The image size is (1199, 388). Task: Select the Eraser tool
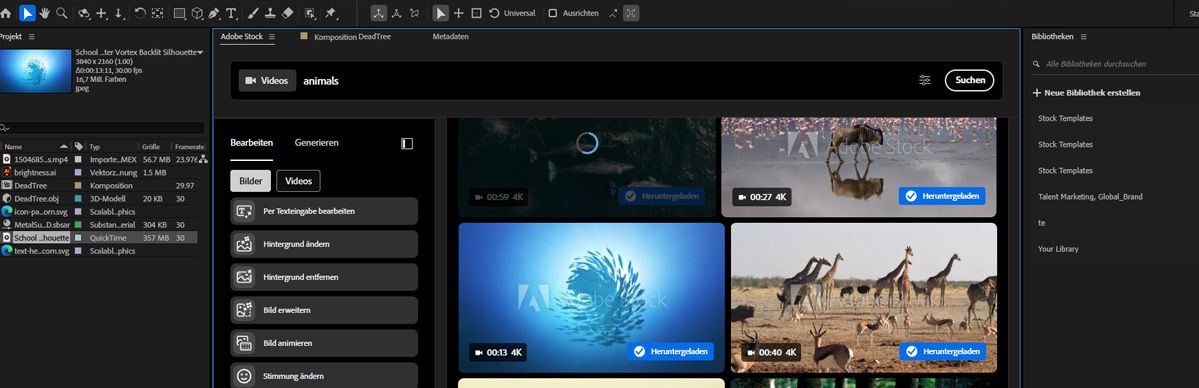[x=288, y=13]
